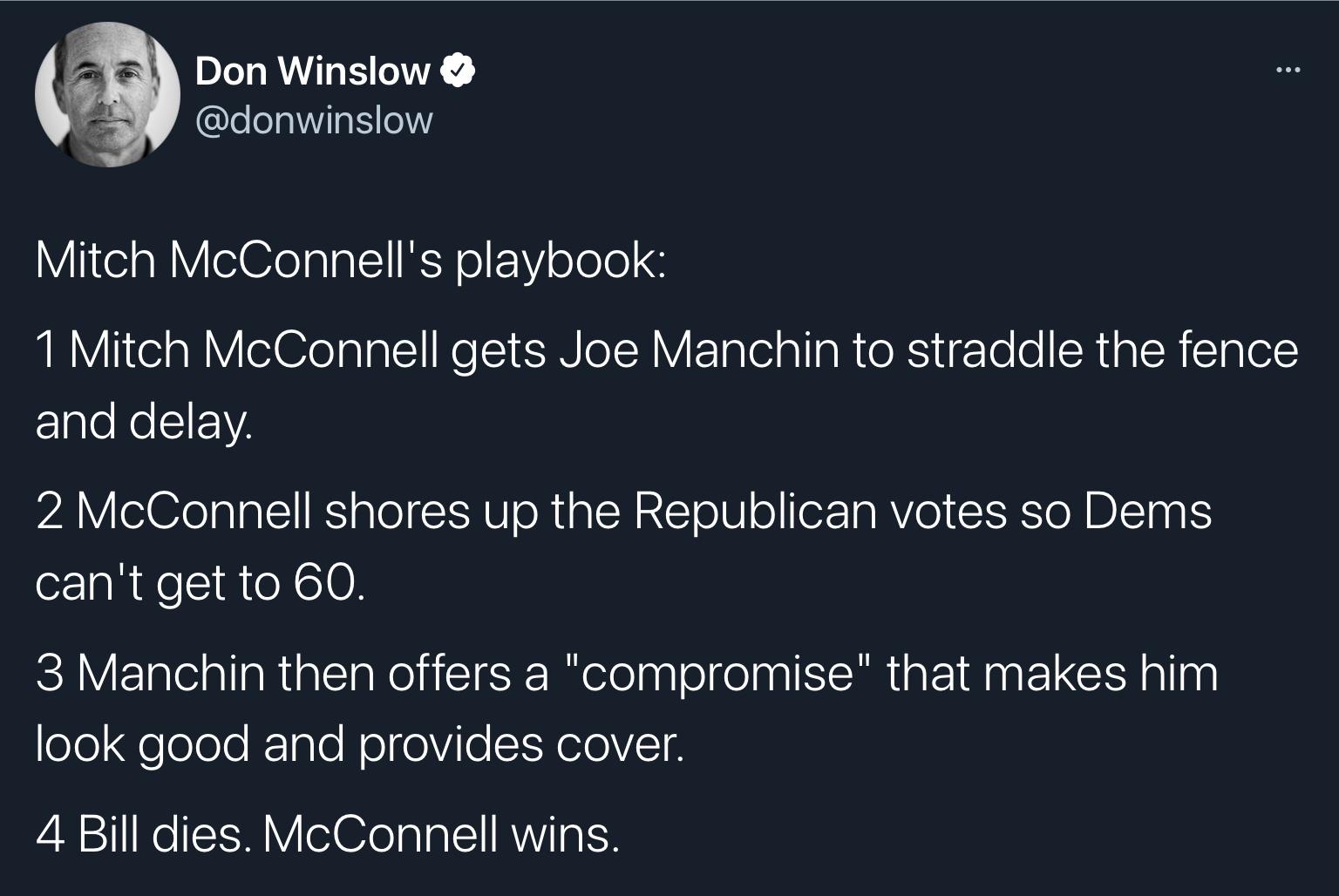Image resolution: width=1339 pixels, height=896 pixels.
Task: Click the line starting "1 Mitch McConnell gets"
Action: coord(667,350)
